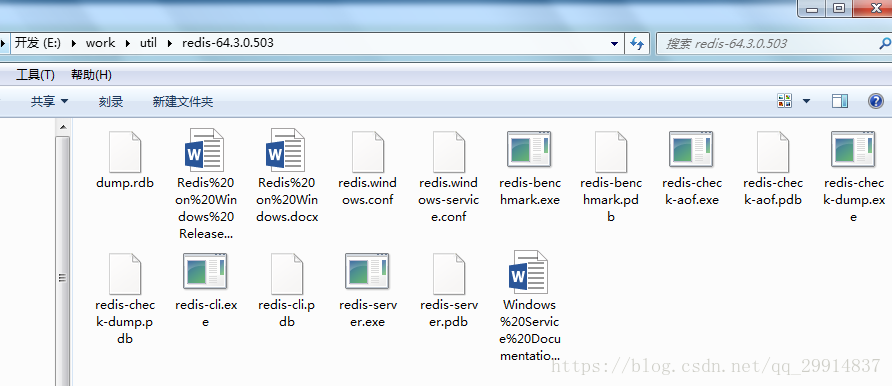This screenshot has width=892, height=386.
Task: Click the redis-check-aof.exe file name label
Action: click(x=692, y=192)
